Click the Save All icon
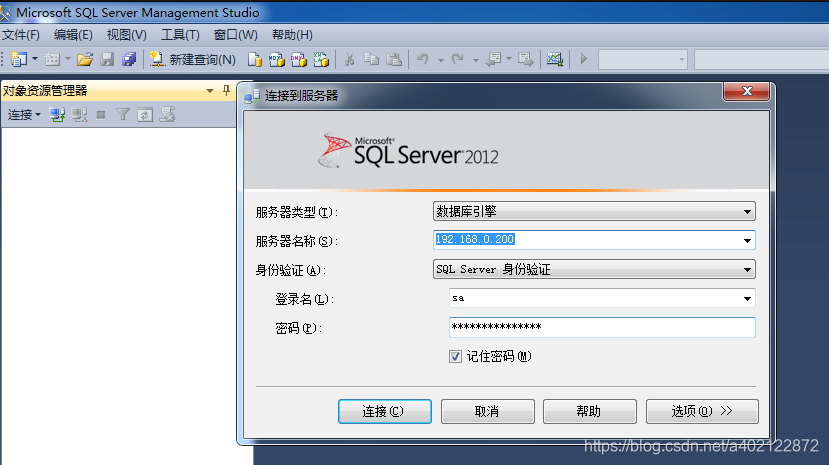This screenshot has width=829, height=465. [129, 59]
